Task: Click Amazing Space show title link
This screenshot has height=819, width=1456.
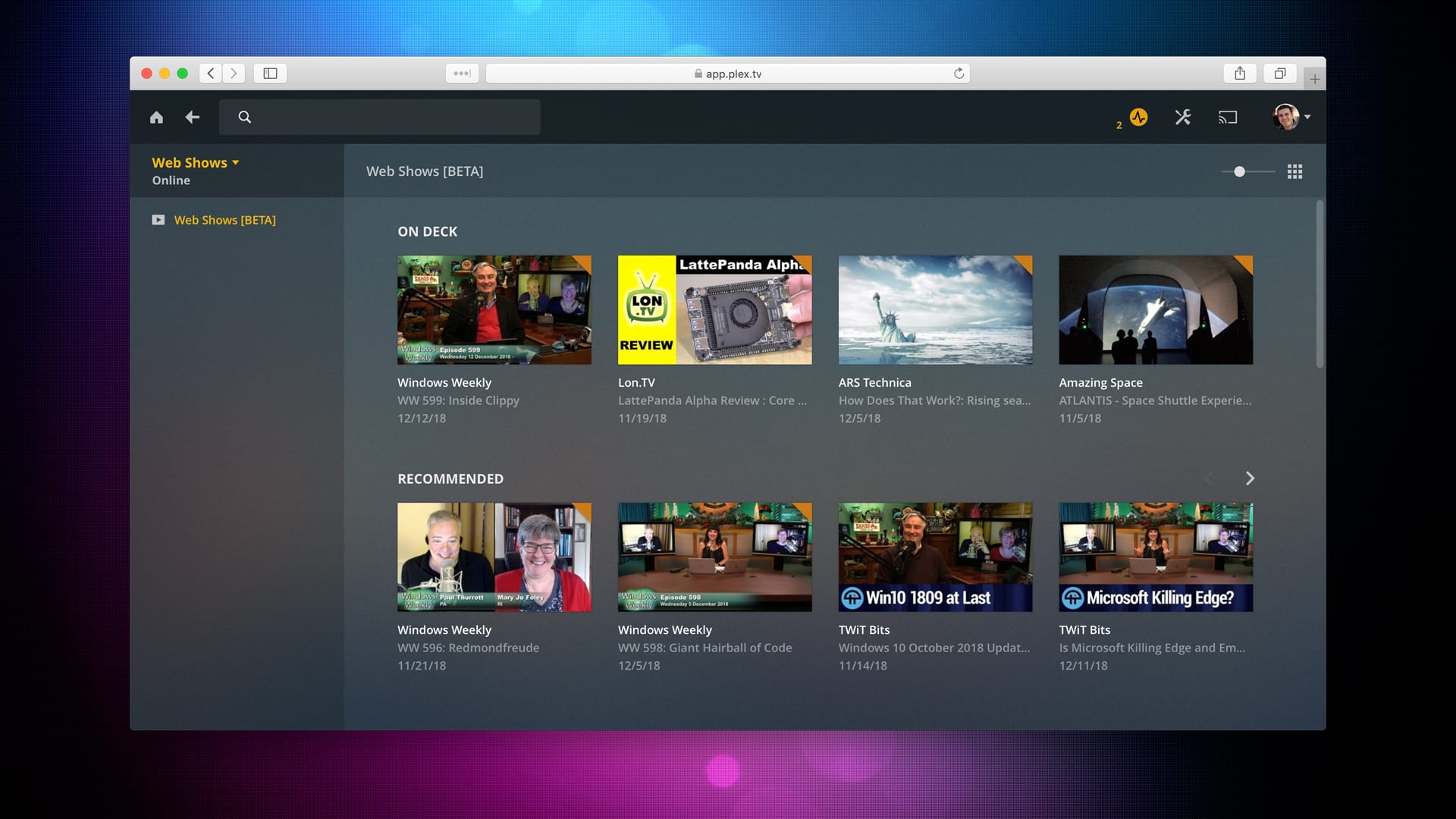Action: [x=1100, y=382]
